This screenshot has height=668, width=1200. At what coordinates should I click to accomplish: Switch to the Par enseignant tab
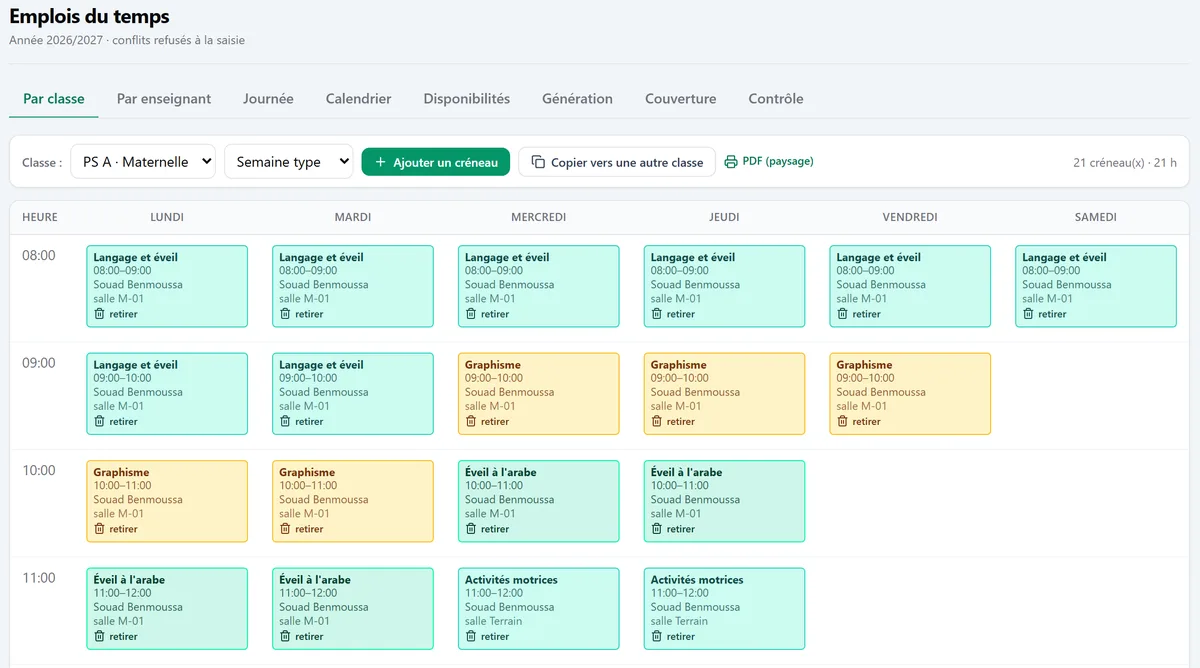[164, 99]
